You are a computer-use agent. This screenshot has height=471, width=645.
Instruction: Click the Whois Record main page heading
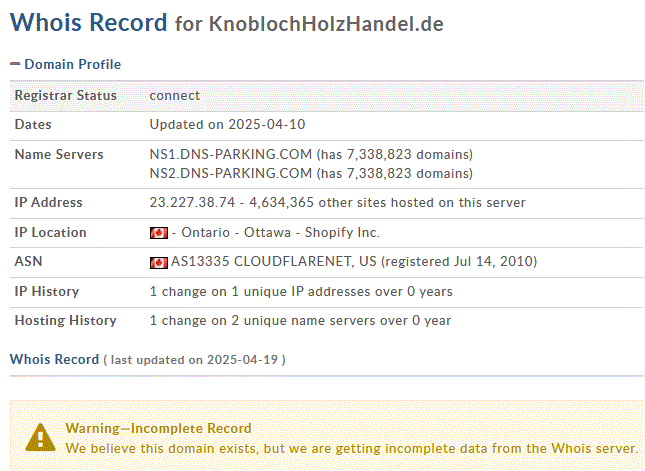[x=88, y=22]
